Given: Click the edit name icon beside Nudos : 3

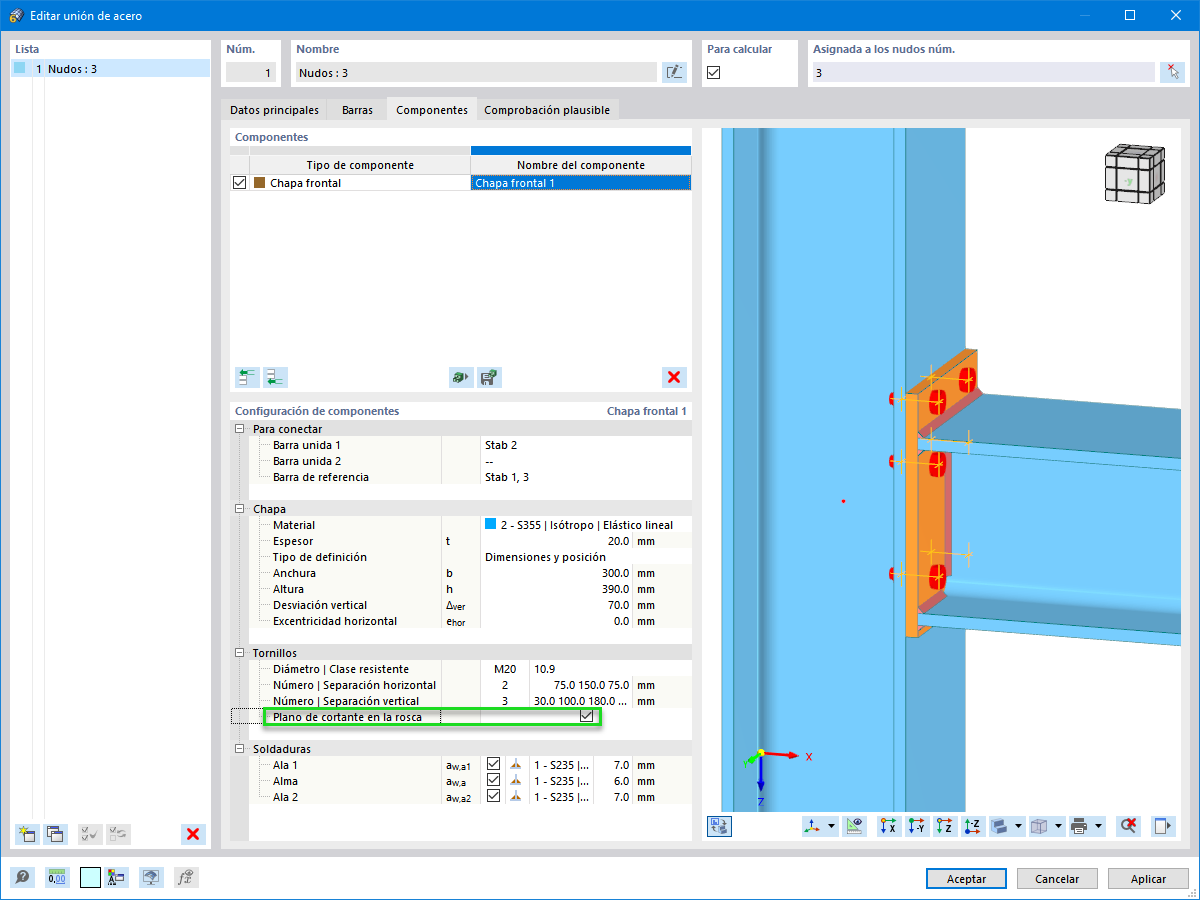Looking at the screenshot, I should pos(675,72).
